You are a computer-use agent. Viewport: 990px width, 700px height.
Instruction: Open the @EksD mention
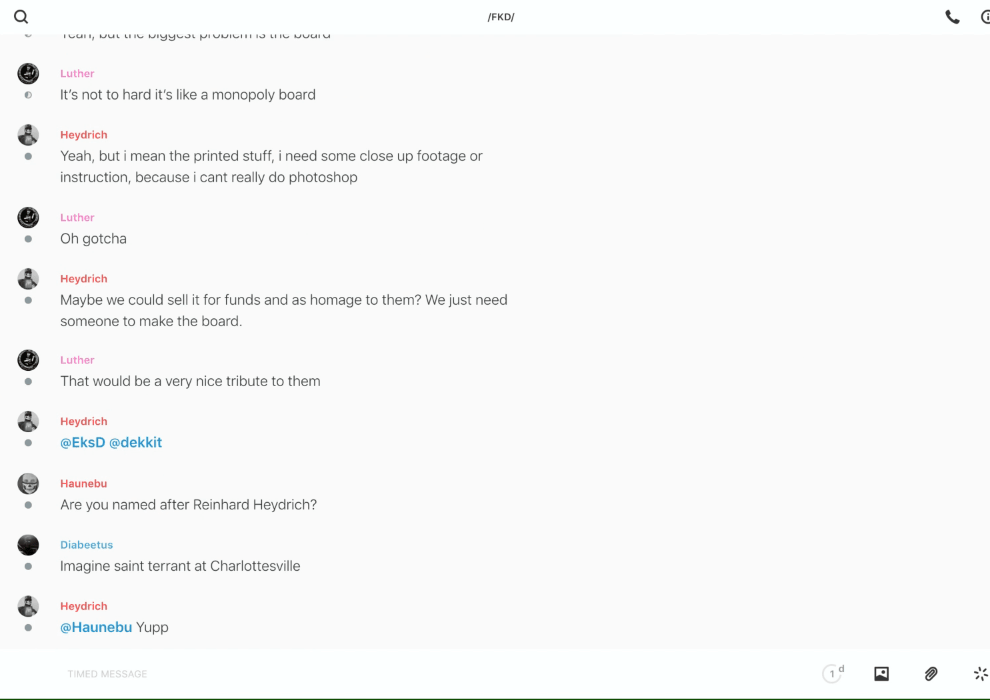(82, 442)
